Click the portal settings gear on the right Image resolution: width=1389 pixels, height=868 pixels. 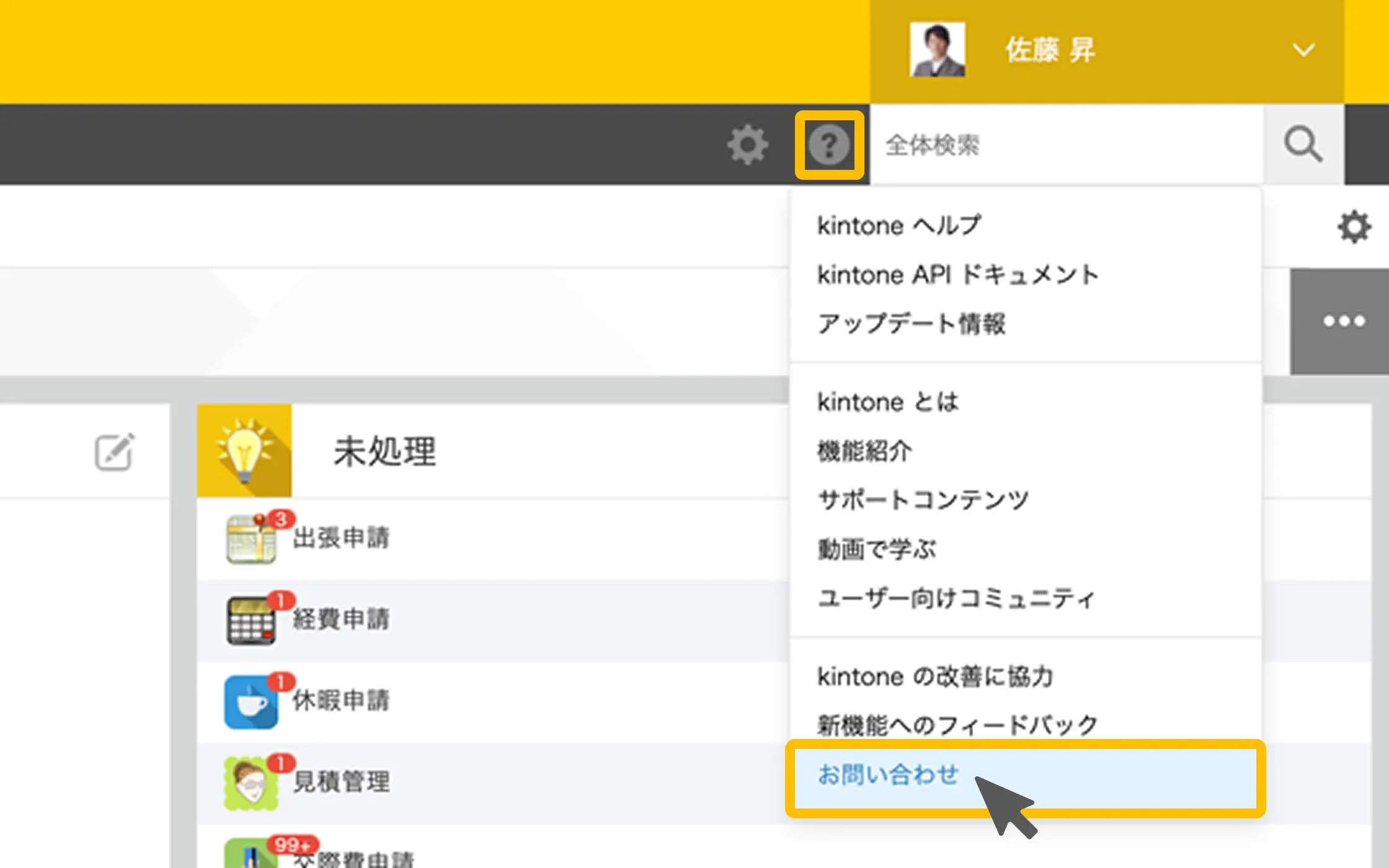tap(1354, 227)
